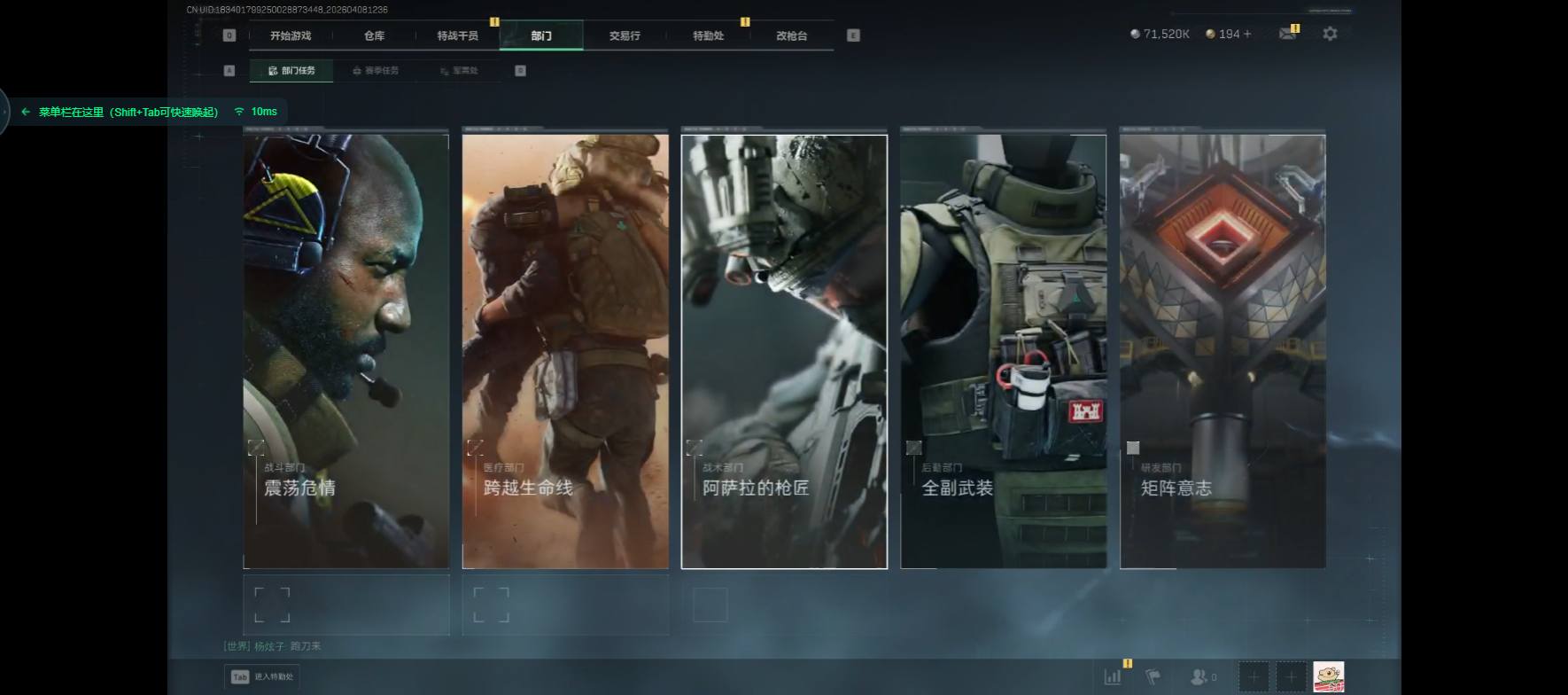Click the D key sub-tab right icon

[x=520, y=70]
